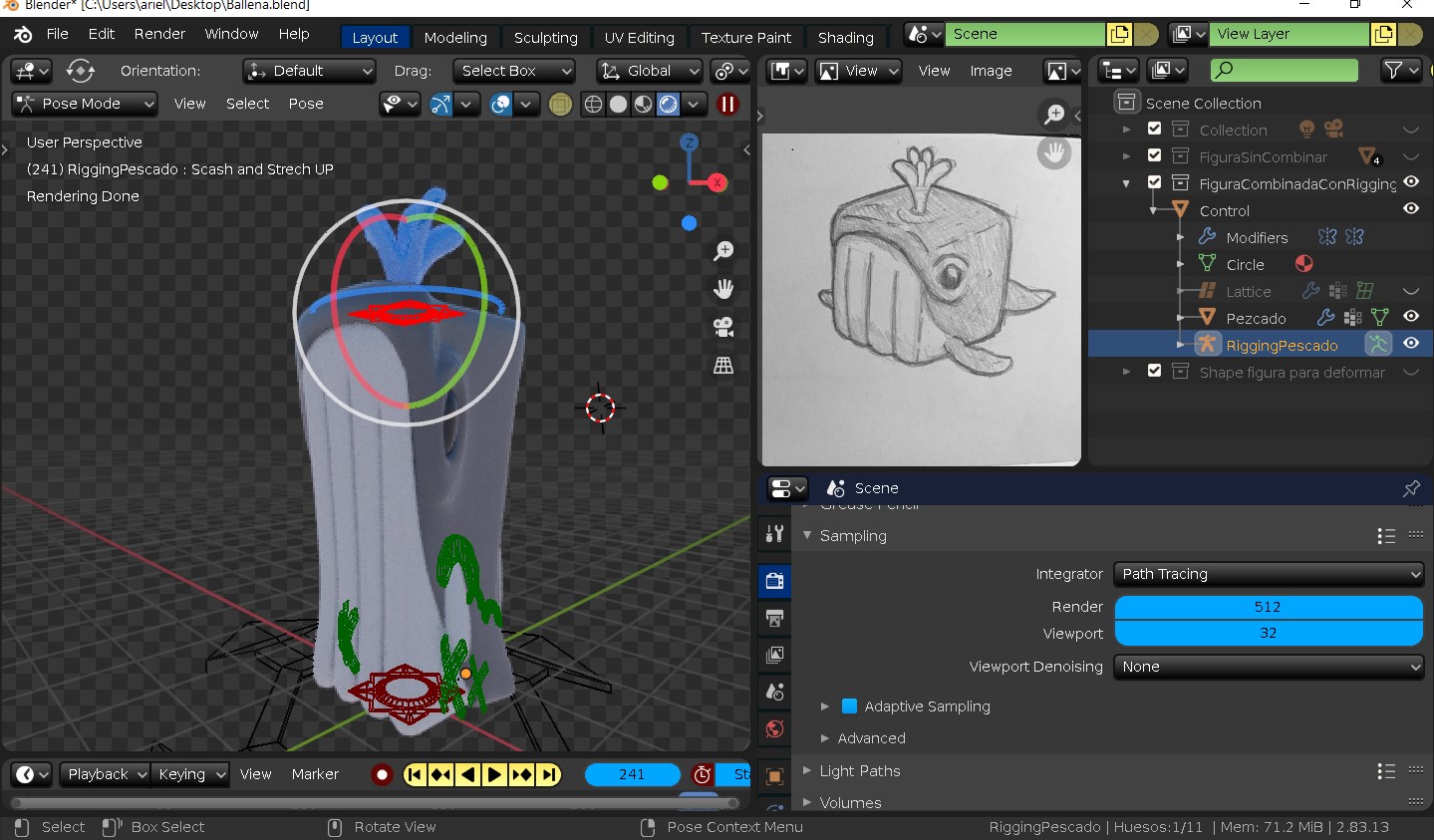The width and height of the screenshot is (1434, 840).
Task: Open the World properties globe icon
Action: click(774, 728)
